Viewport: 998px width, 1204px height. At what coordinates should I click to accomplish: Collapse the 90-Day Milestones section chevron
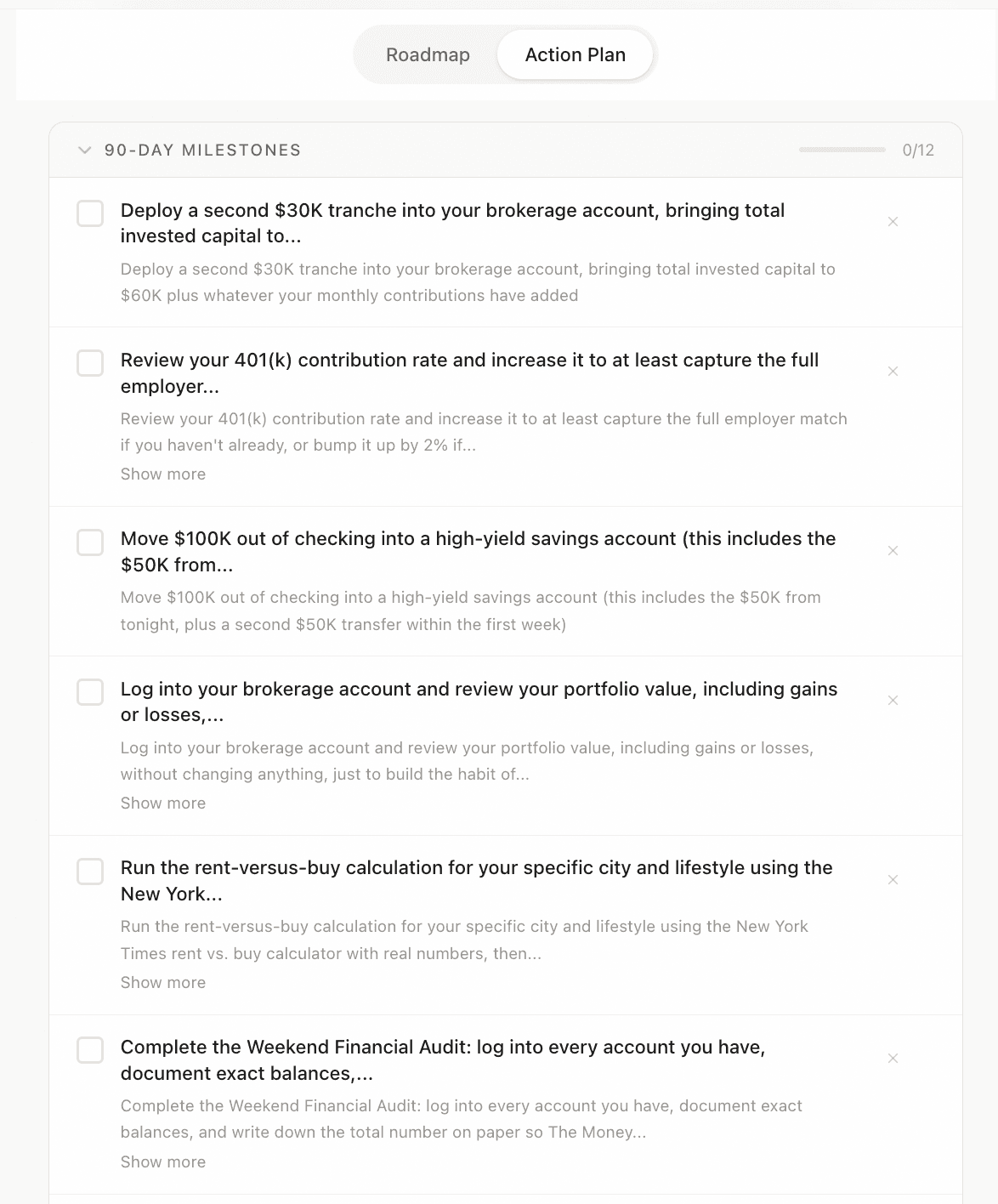(x=84, y=150)
